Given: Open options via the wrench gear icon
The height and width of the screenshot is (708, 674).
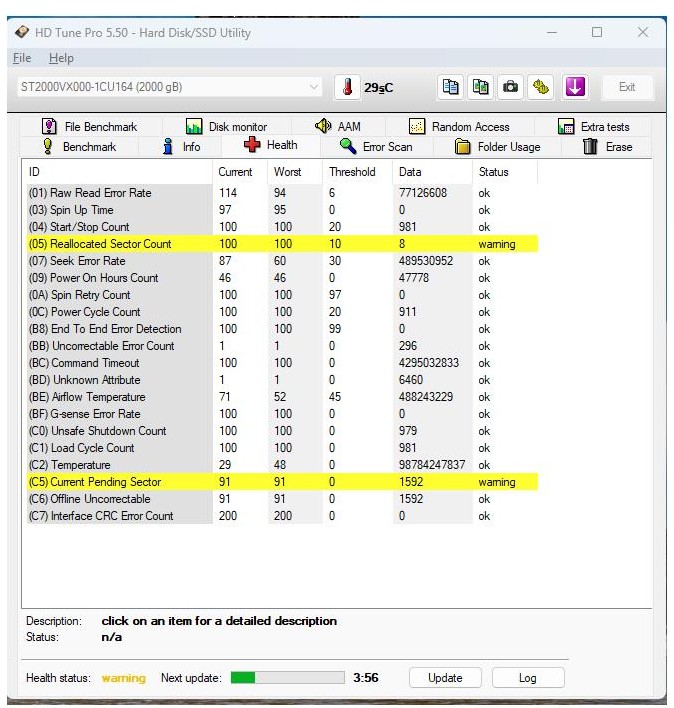Looking at the screenshot, I should 541,87.
